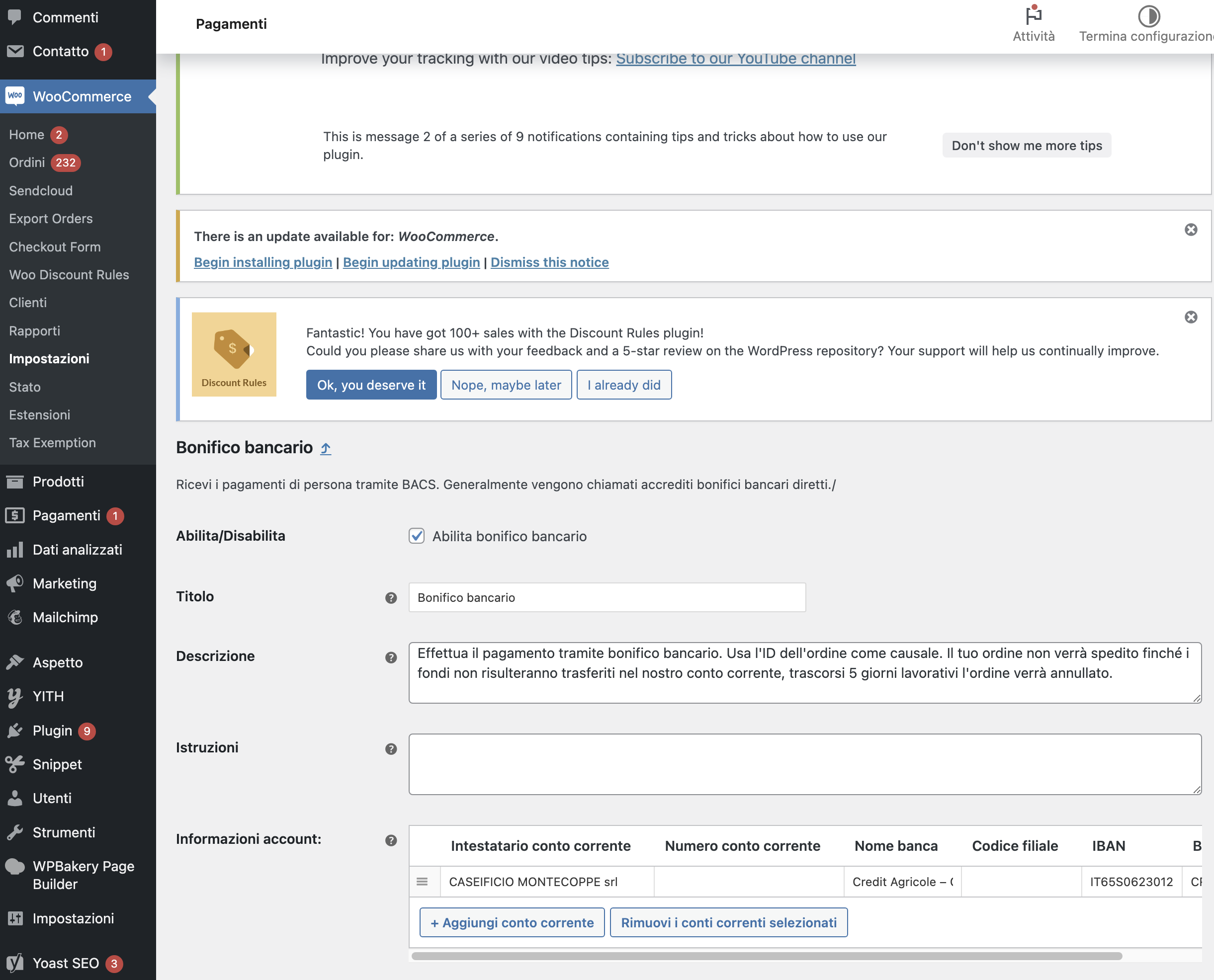Click into the Titolo text field
Image resolution: width=1214 pixels, height=980 pixels.
click(x=607, y=597)
